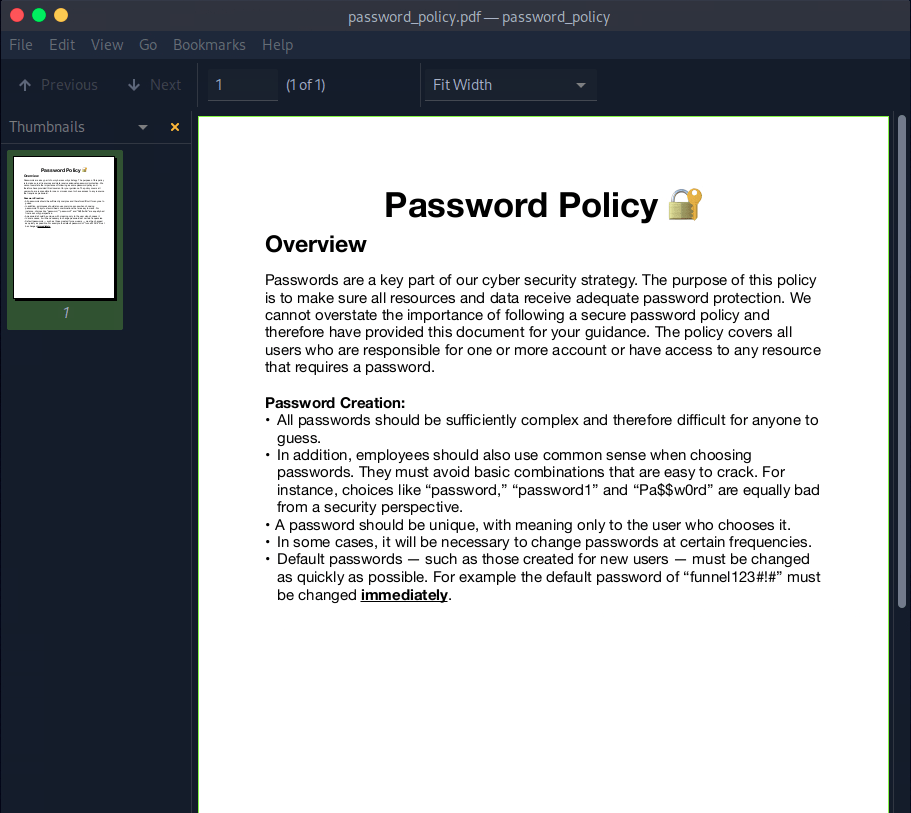The width and height of the screenshot is (911, 813).
Task: Open the Edit menu
Action: 62,45
